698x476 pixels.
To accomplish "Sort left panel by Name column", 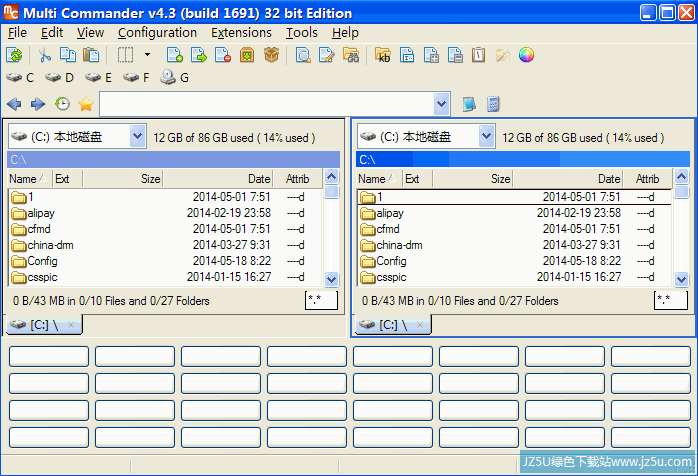I will [29, 179].
